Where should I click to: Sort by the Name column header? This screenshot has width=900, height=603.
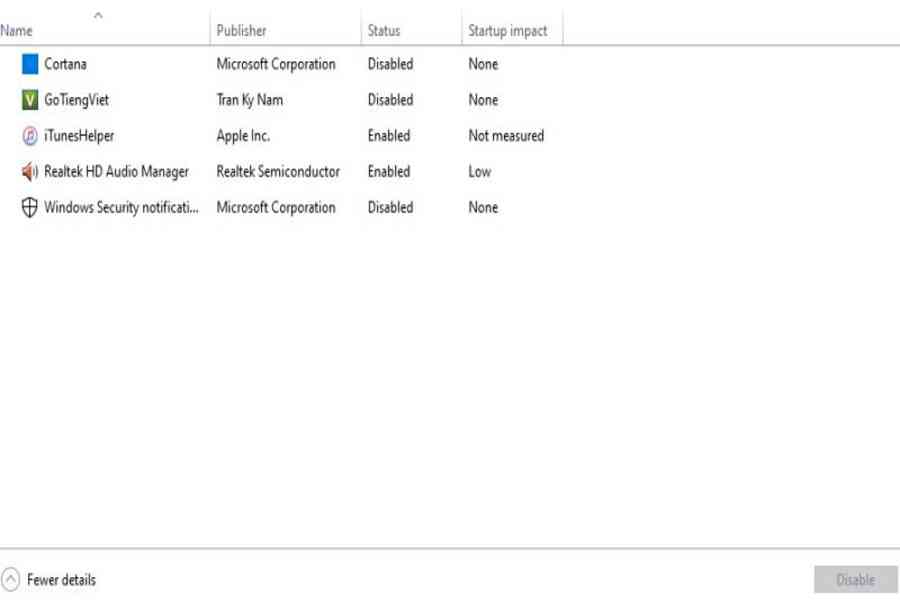[16, 30]
